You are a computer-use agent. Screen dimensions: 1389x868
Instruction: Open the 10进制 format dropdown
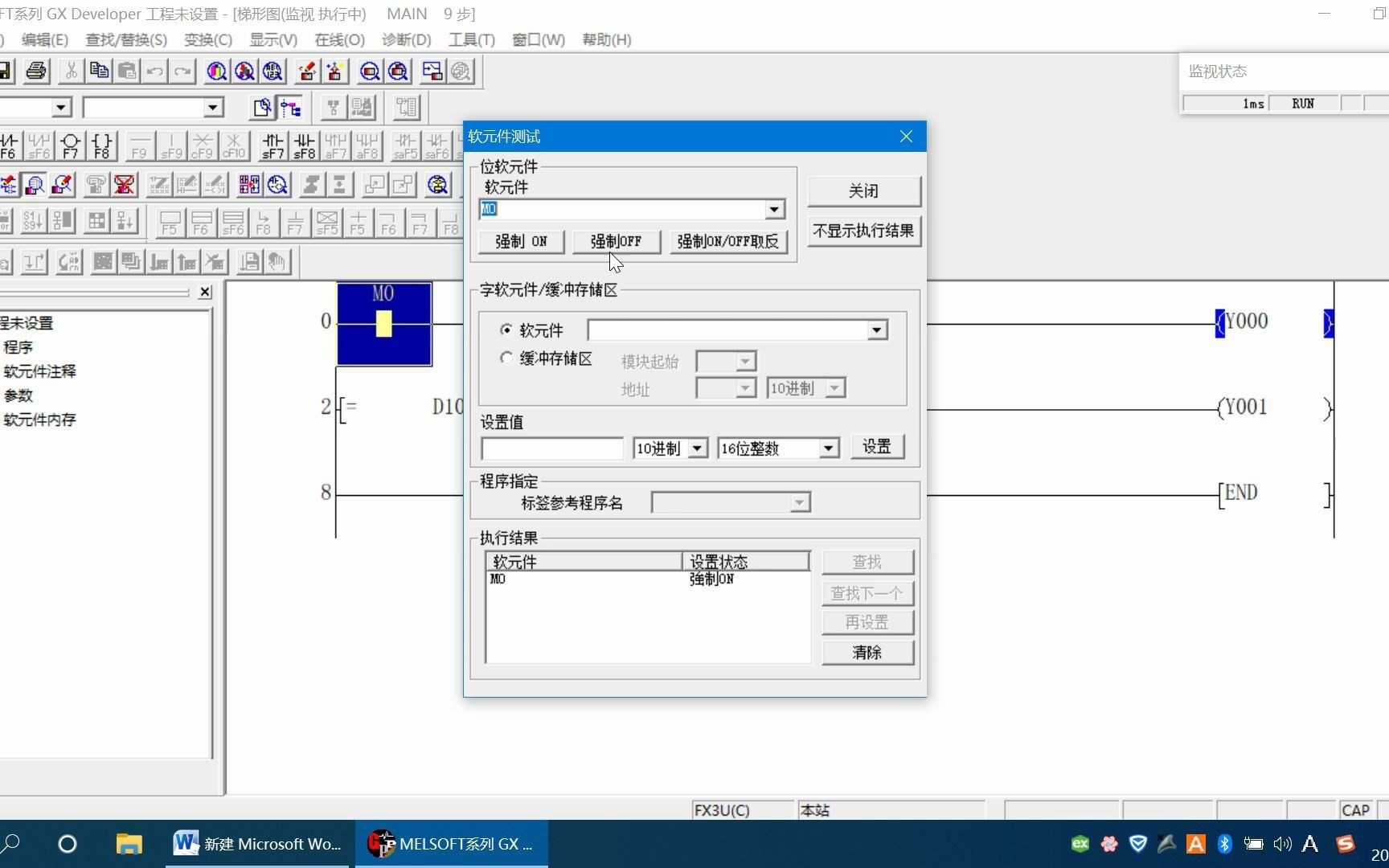(696, 448)
